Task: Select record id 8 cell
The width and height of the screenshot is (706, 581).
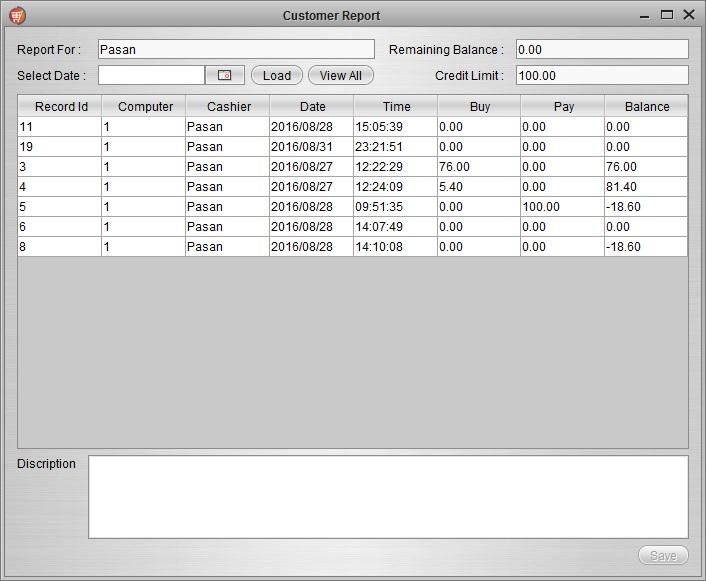Action: (60, 246)
